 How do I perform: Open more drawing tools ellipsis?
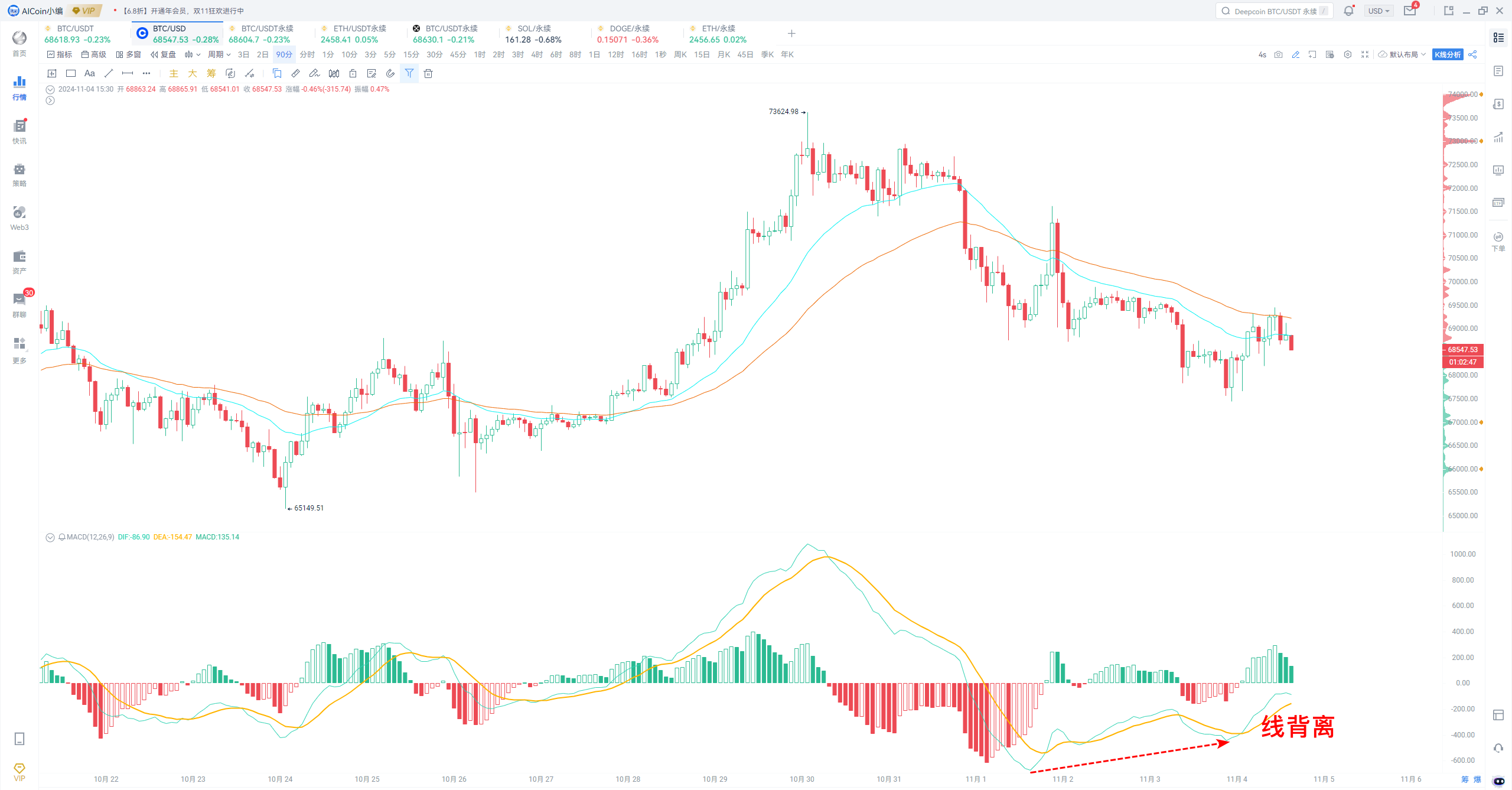(x=146, y=73)
